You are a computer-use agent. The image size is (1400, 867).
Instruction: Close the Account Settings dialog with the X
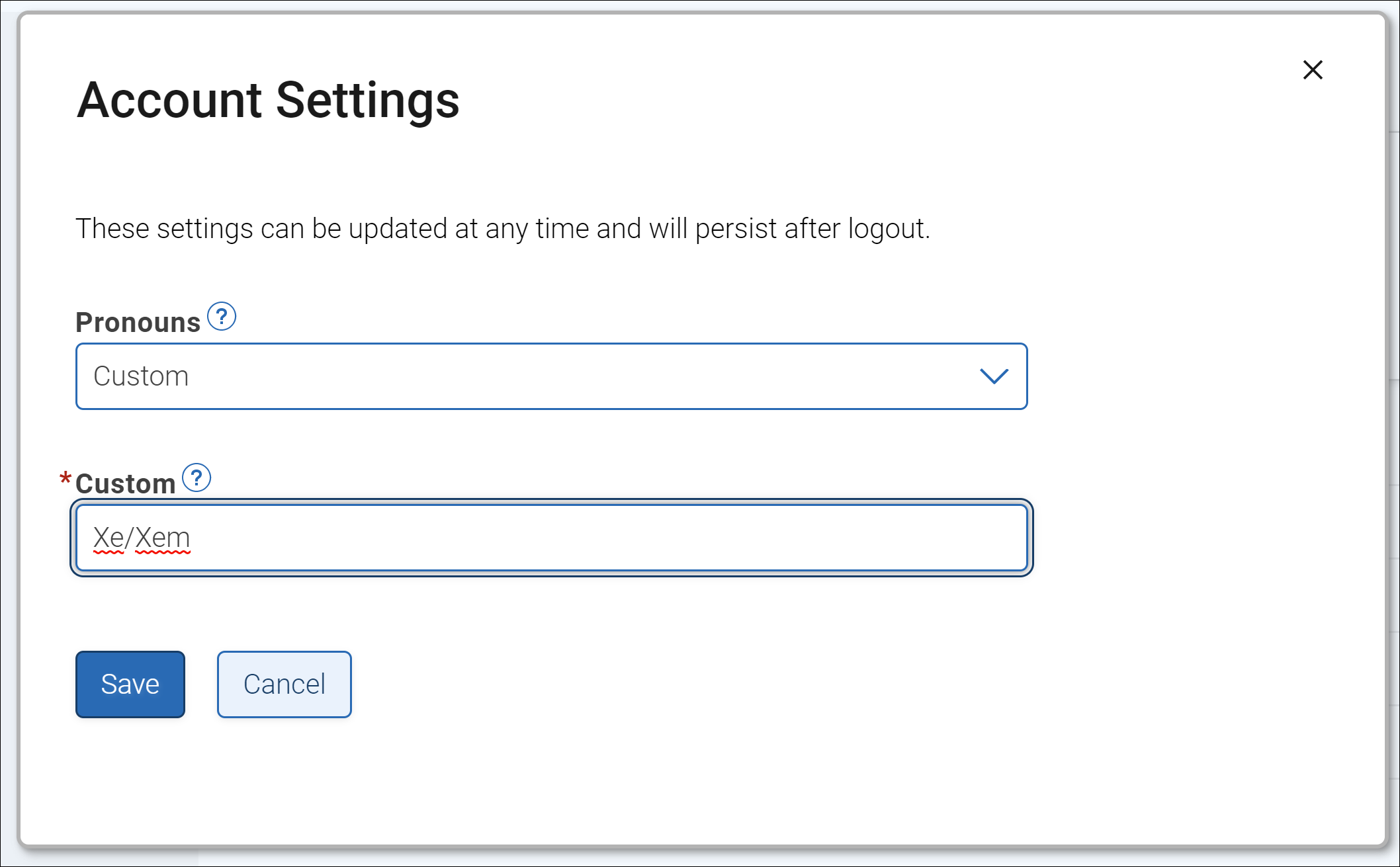(x=1313, y=69)
